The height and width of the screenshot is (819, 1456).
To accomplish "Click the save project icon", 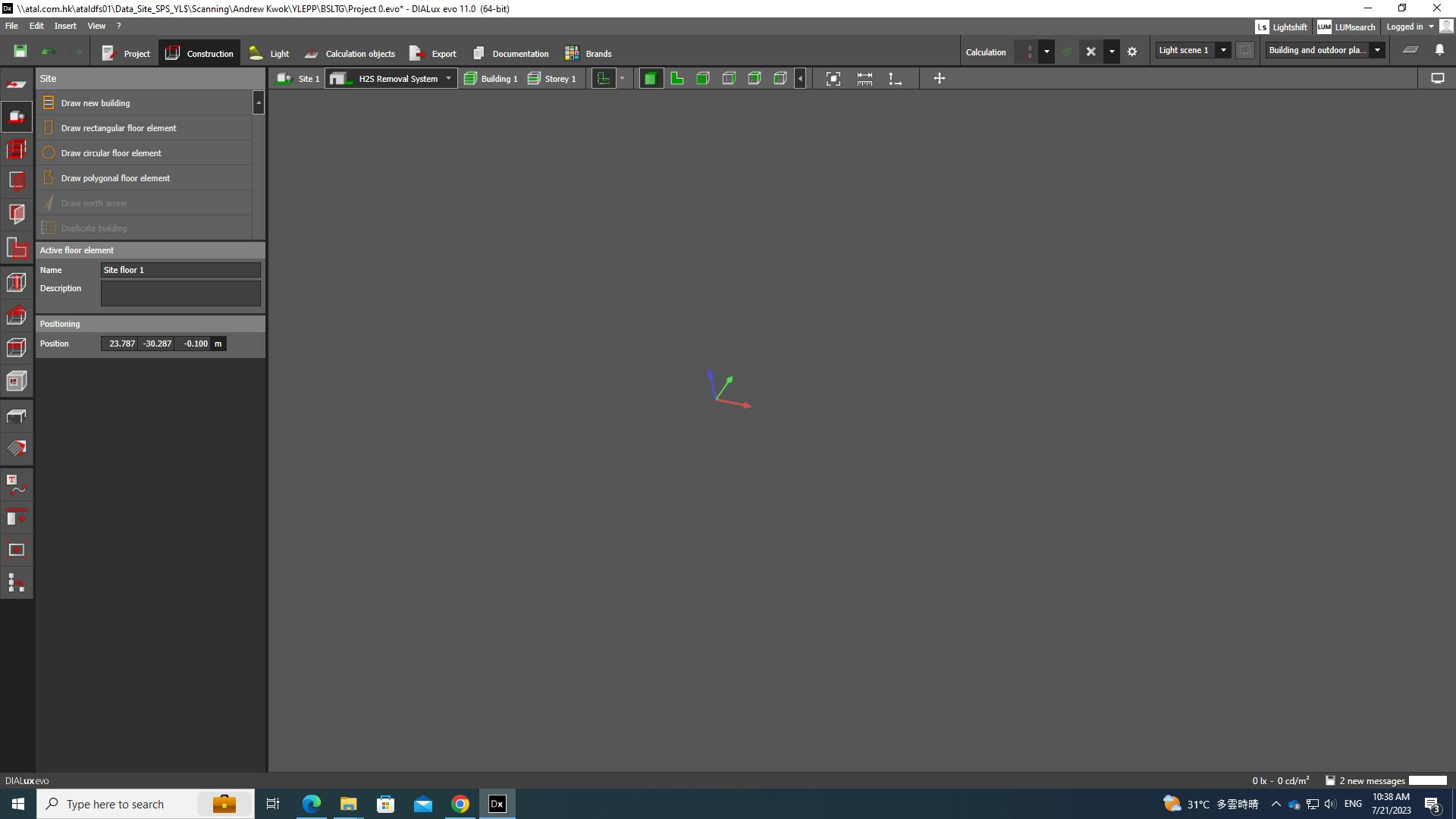I will pyautogui.click(x=20, y=52).
